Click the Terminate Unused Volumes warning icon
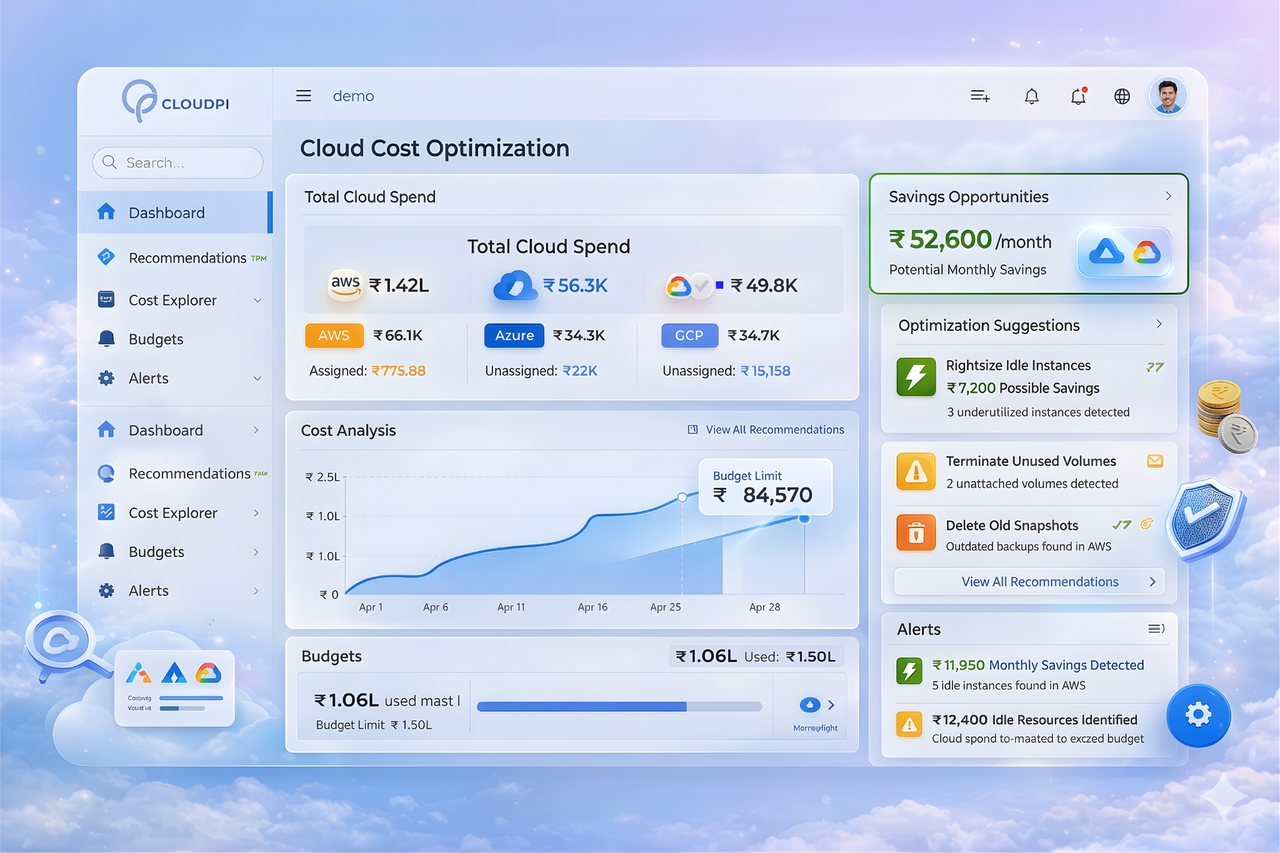The height and width of the screenshot is (853, 1280). coord(915,471)
